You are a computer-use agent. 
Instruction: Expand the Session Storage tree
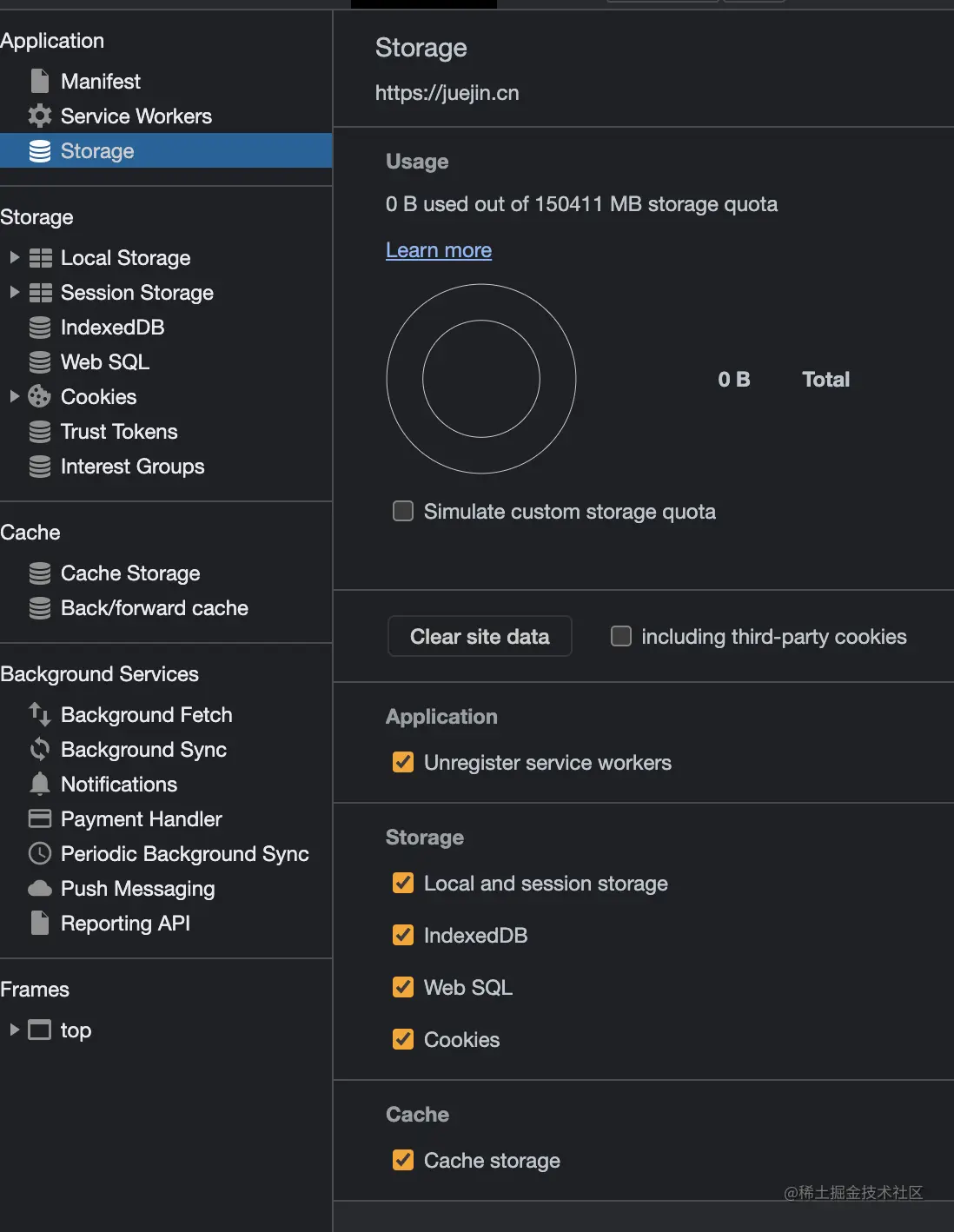point(14,293)
